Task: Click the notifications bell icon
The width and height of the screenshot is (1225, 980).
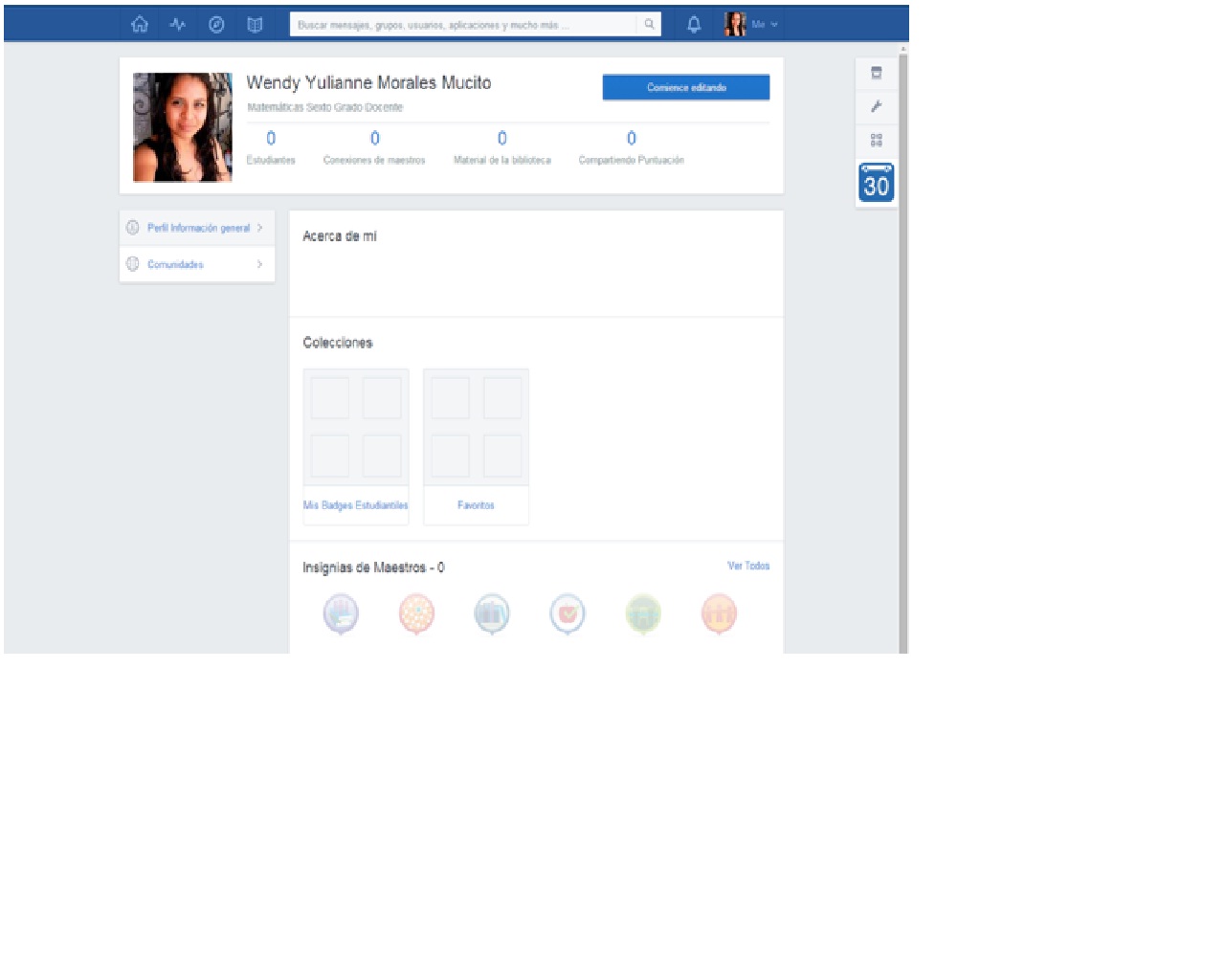Action: pos(694,25)
